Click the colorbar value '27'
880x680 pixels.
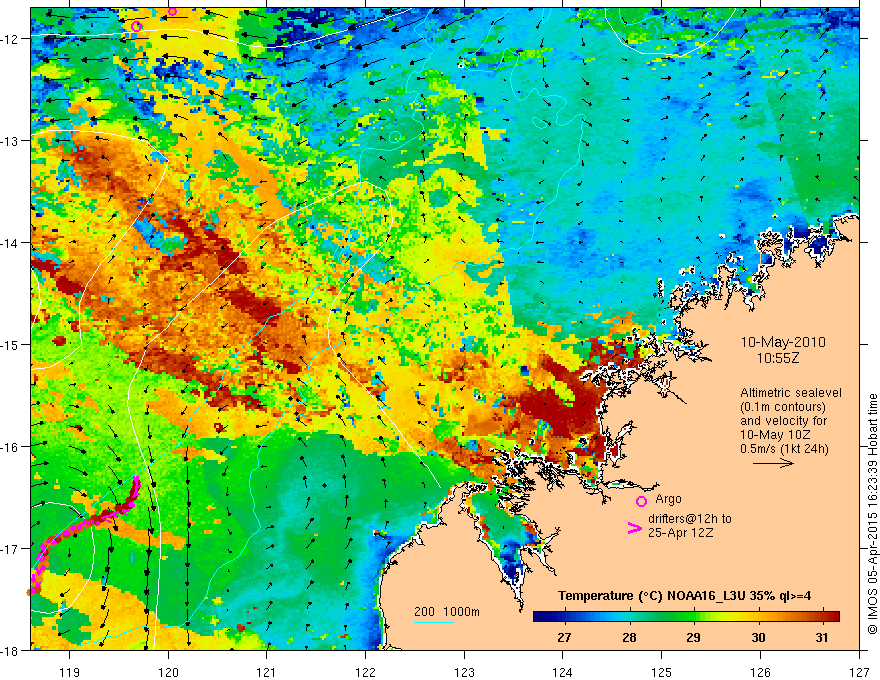coord(564,637)
